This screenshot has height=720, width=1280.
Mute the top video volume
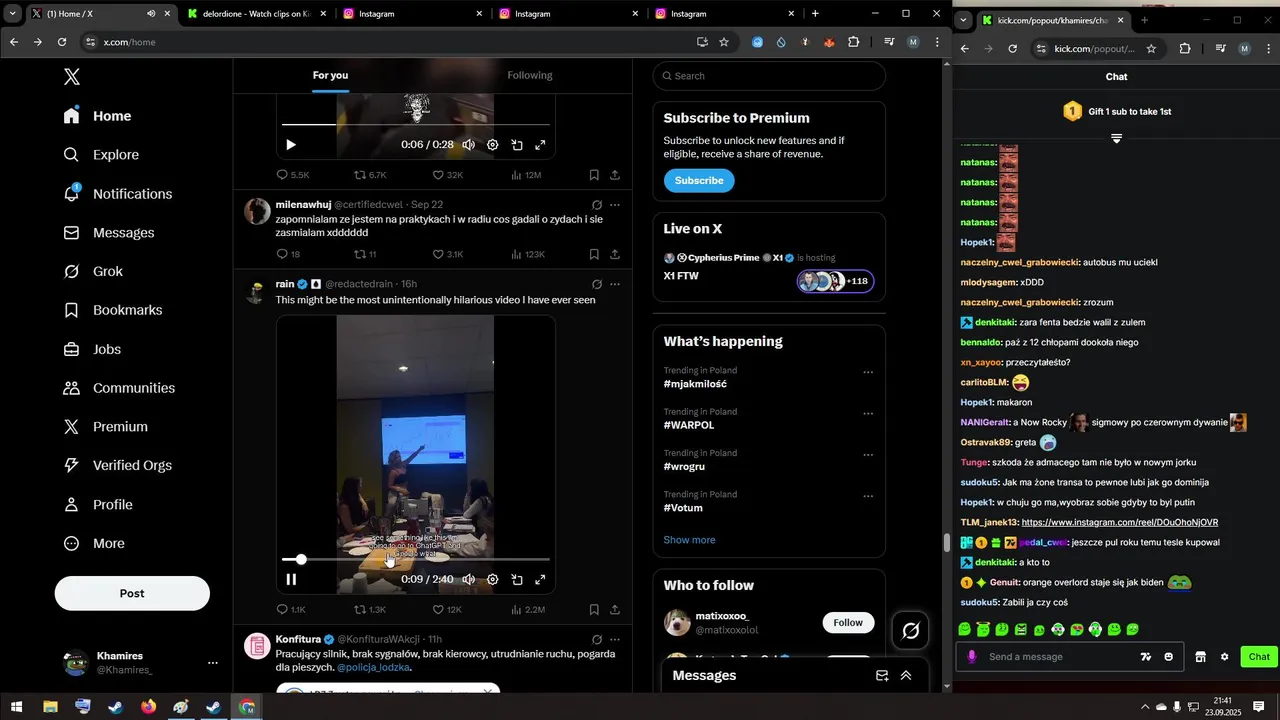[468, 145]
